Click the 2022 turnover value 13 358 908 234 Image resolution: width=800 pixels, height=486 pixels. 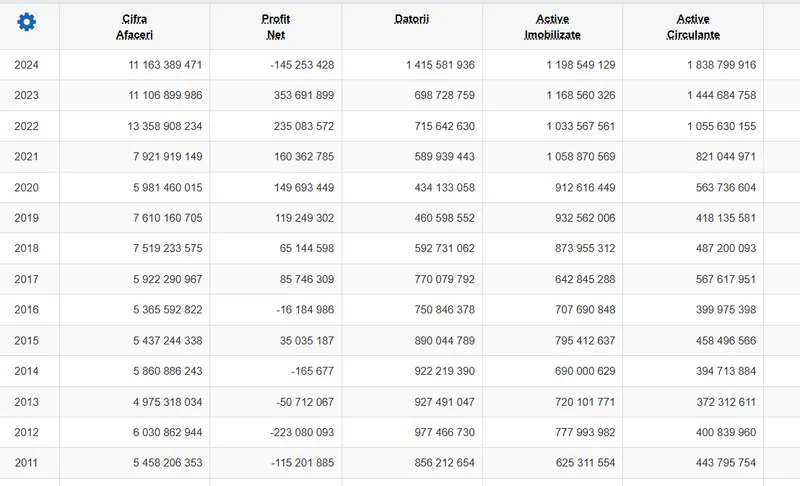click(151, 127)
